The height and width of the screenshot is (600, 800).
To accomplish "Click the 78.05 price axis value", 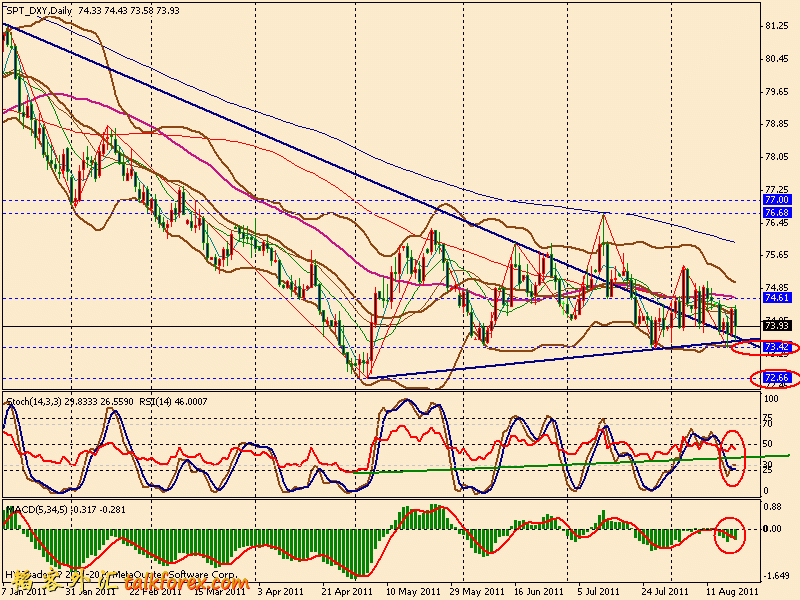I will [777, 157].
